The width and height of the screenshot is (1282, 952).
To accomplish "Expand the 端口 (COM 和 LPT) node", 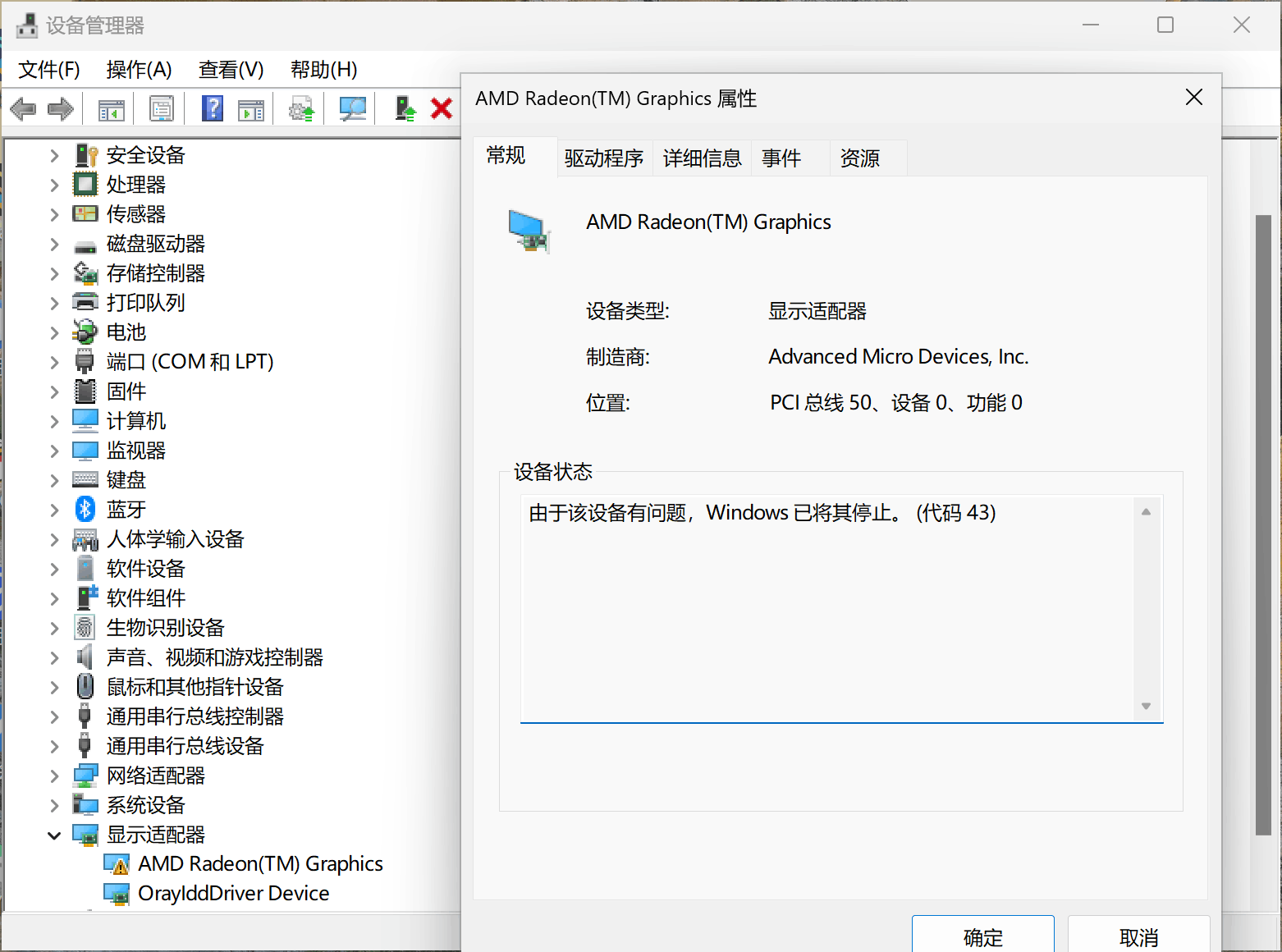I will coord(54,362).
